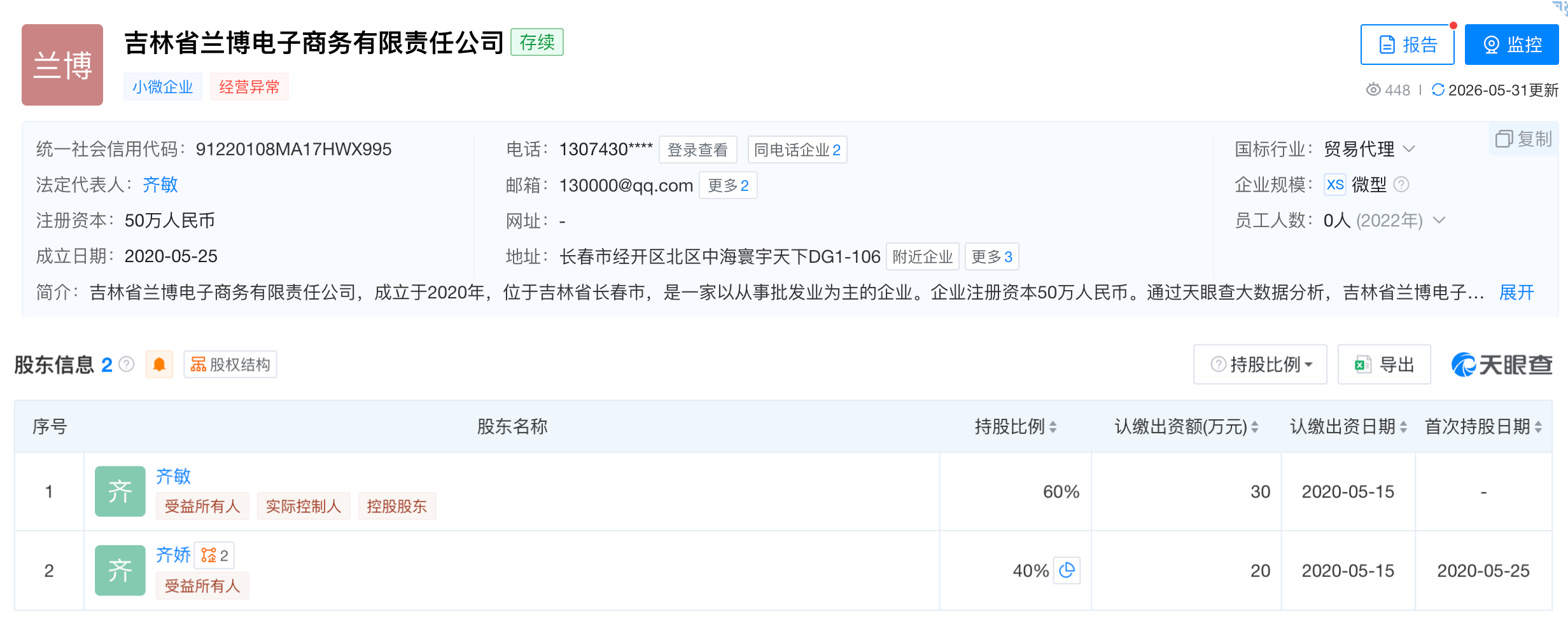Click the pie chart icon beside 40%

[x=1067, y=570]
